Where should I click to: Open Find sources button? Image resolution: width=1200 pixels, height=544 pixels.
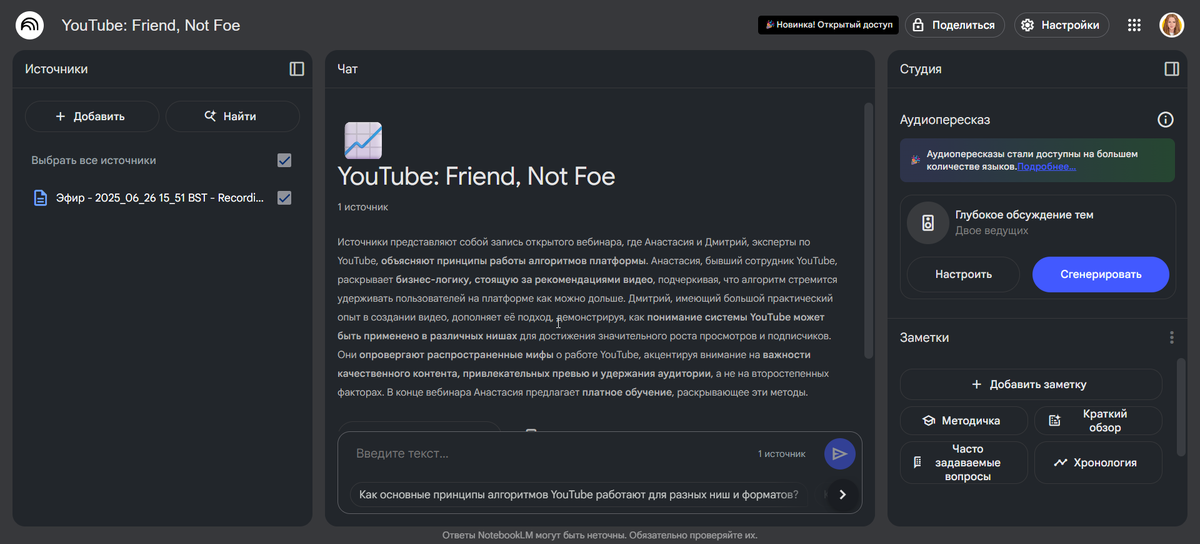point(232,116)
